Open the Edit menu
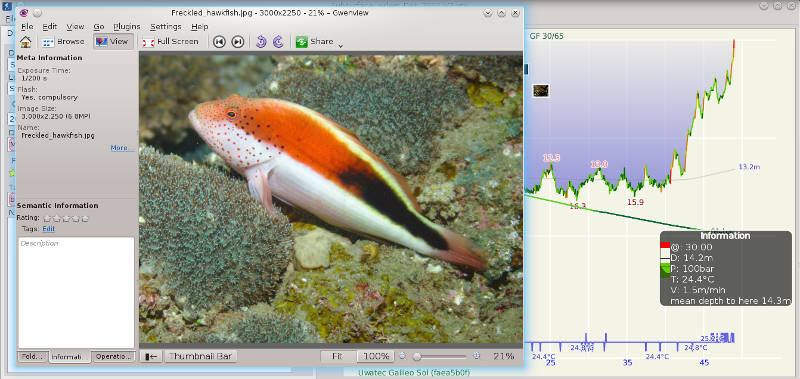The image size is (800, 379). [50, 27]
